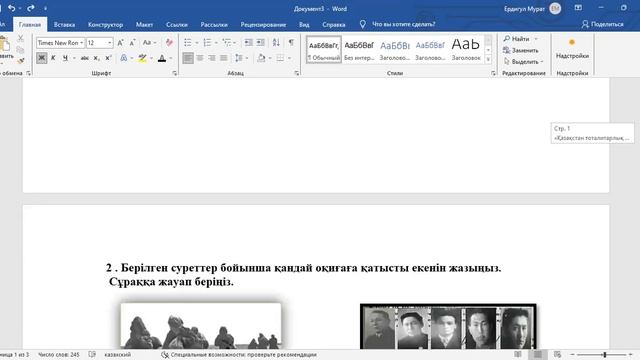Image resolution: width=640 pixels, height=360 pixels.
Task: Open borders options
Action: [280, 58]
